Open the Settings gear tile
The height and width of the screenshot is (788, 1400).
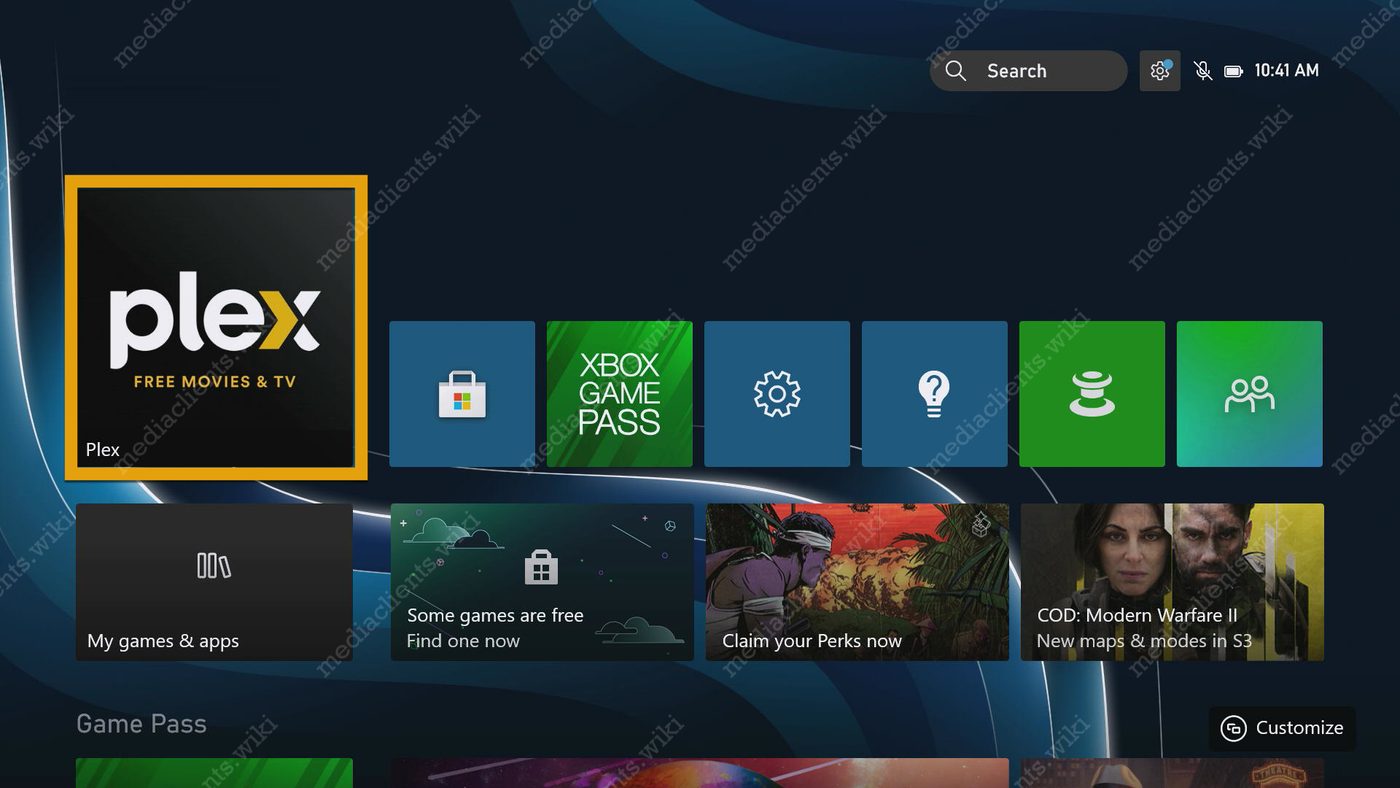777,394
